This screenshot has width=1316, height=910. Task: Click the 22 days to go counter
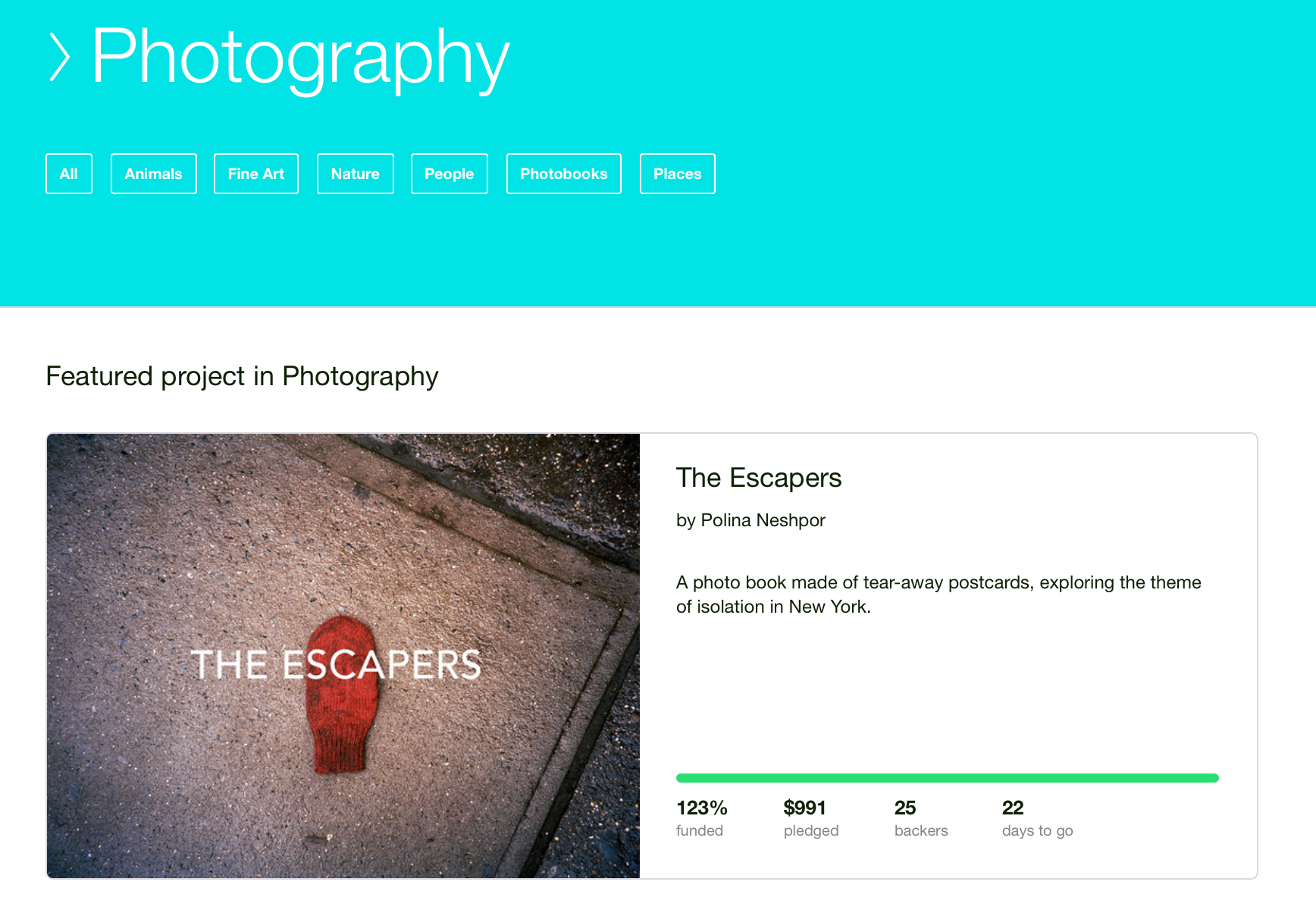[x=1038, y=818]
